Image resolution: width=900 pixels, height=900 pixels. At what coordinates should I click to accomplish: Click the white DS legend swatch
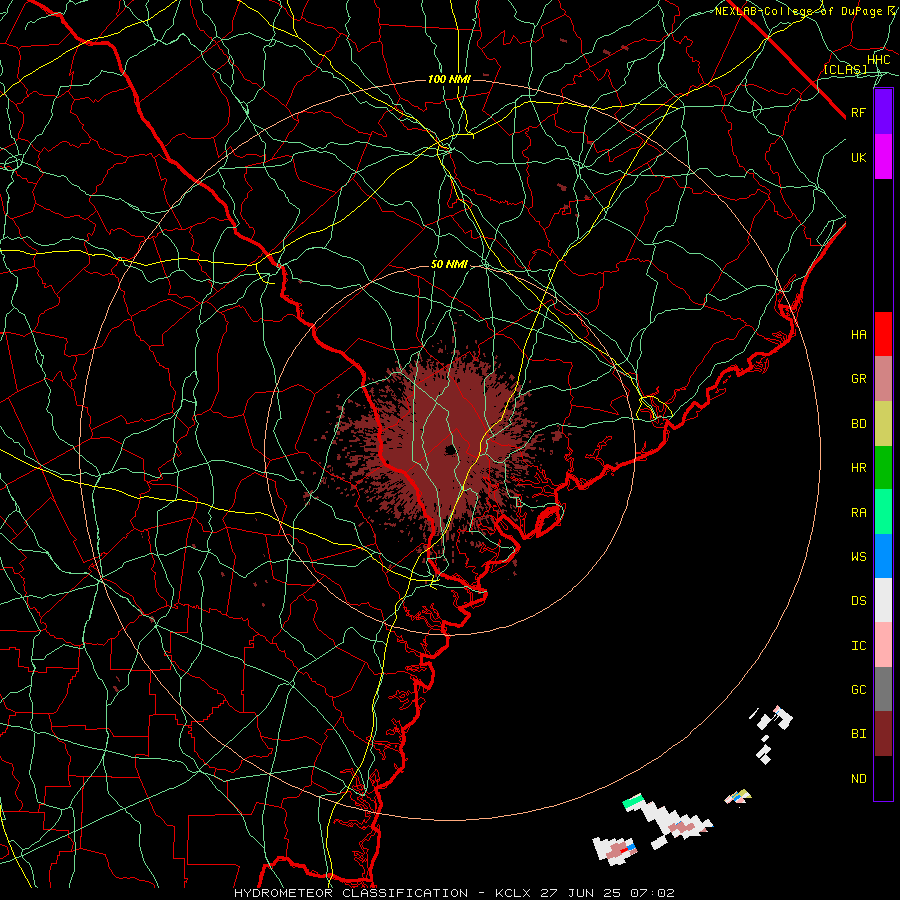click(883, 600)
